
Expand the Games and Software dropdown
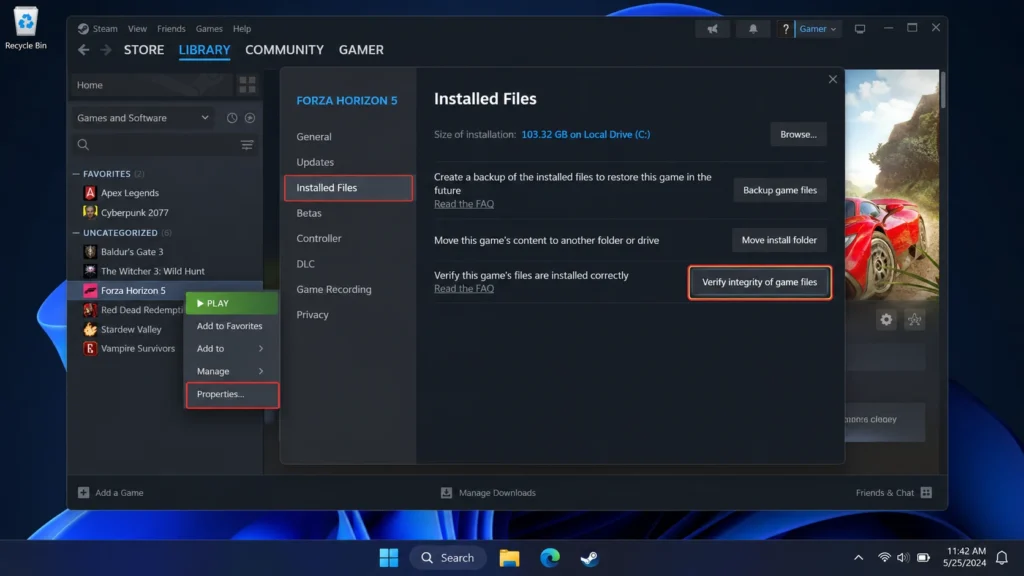click(143, 118)
